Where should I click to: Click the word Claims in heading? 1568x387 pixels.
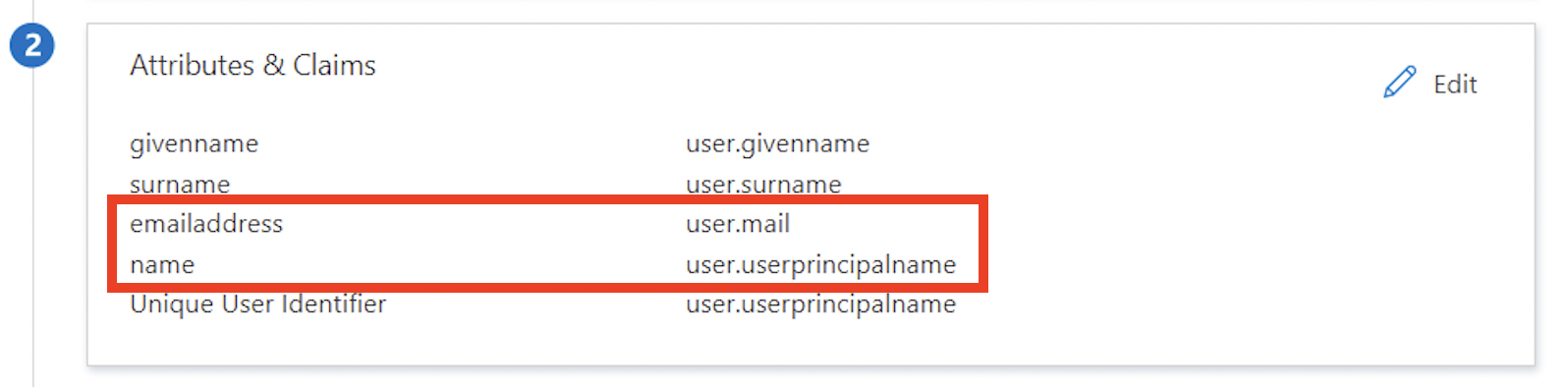334,65
